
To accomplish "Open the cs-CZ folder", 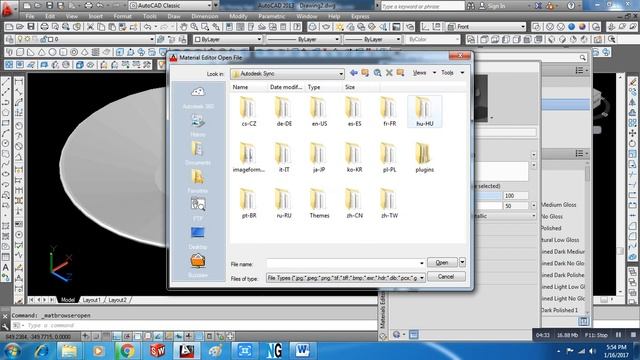I will click(249, 111).
